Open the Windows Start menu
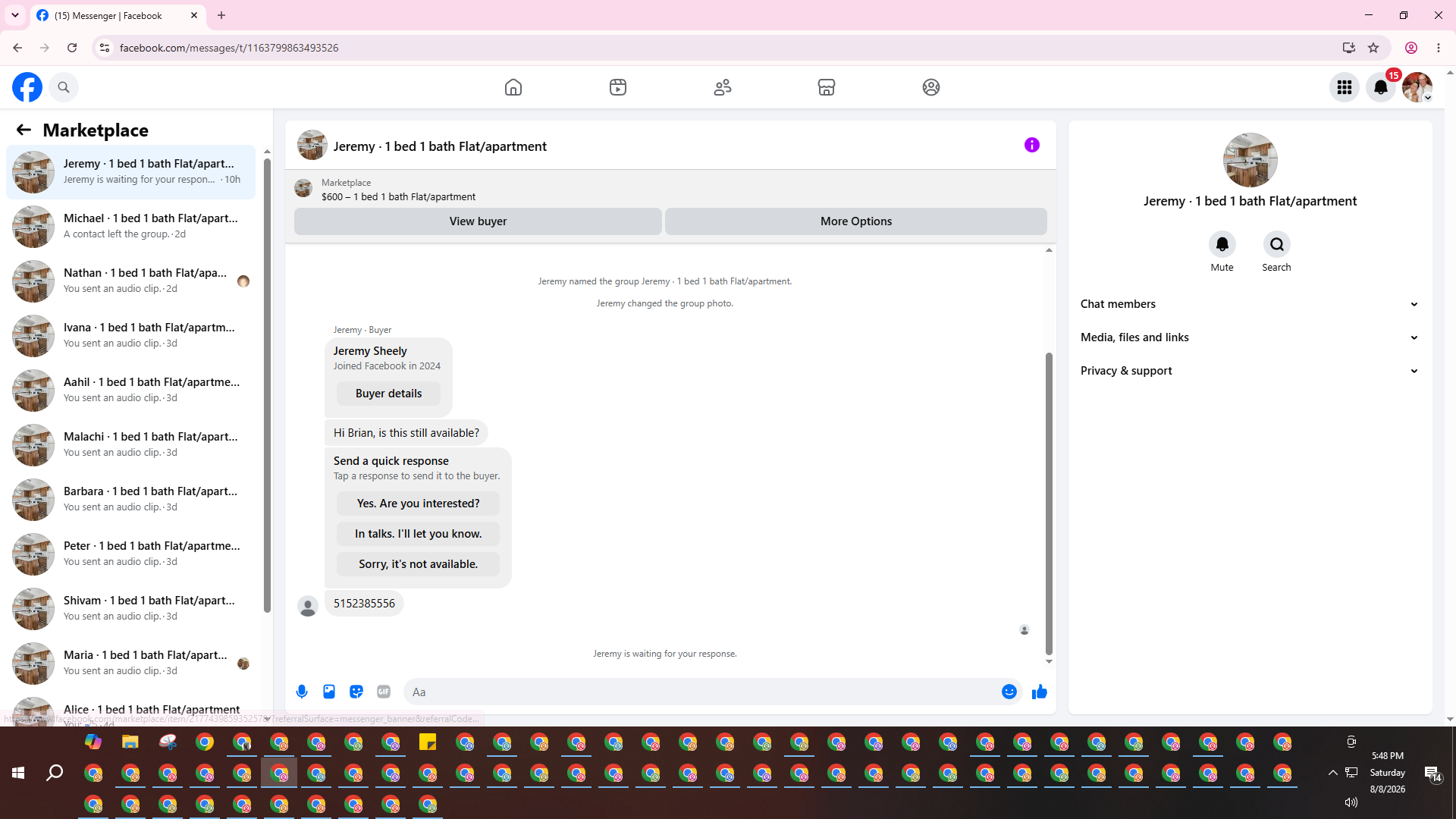 18,773
